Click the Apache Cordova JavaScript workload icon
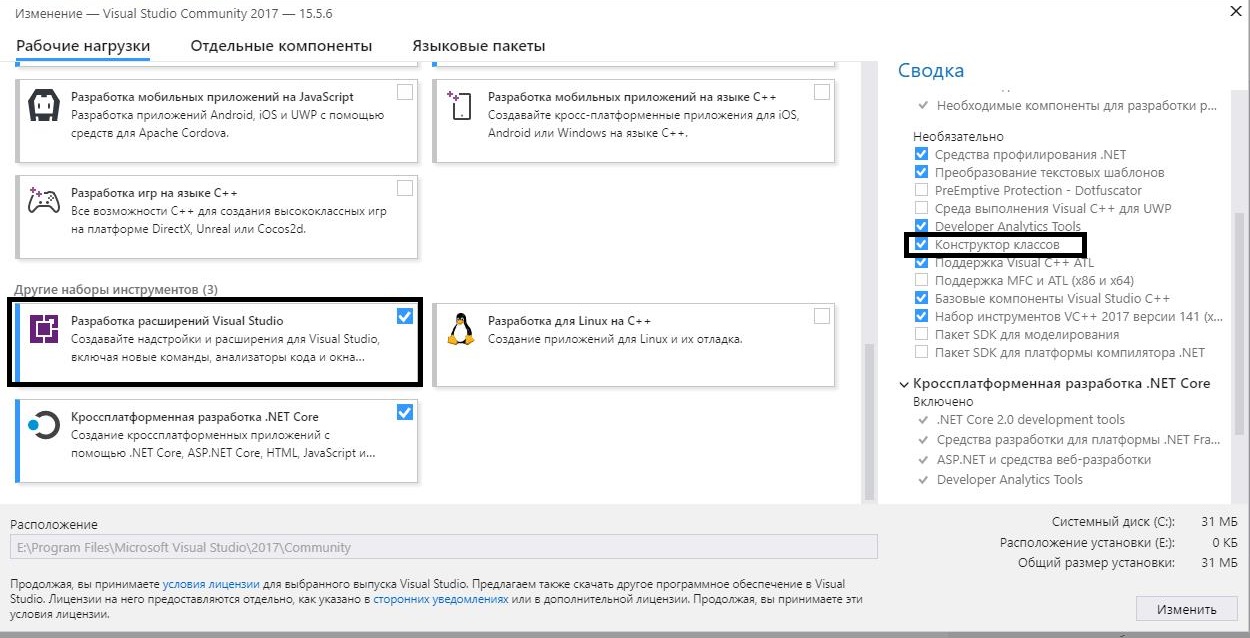1250x638 pixels. (43, 107)
